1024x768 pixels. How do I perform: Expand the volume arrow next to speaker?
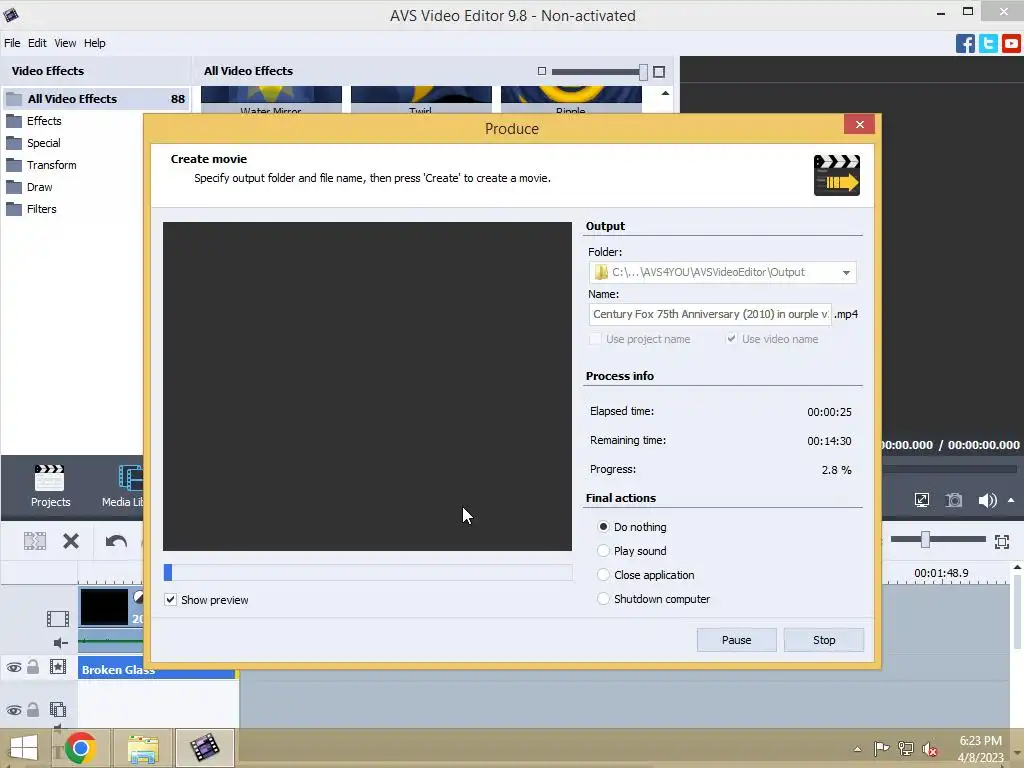pos(1011,500)
